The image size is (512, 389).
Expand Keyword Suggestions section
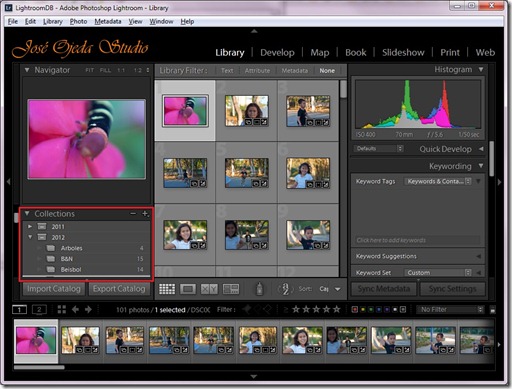479,256
